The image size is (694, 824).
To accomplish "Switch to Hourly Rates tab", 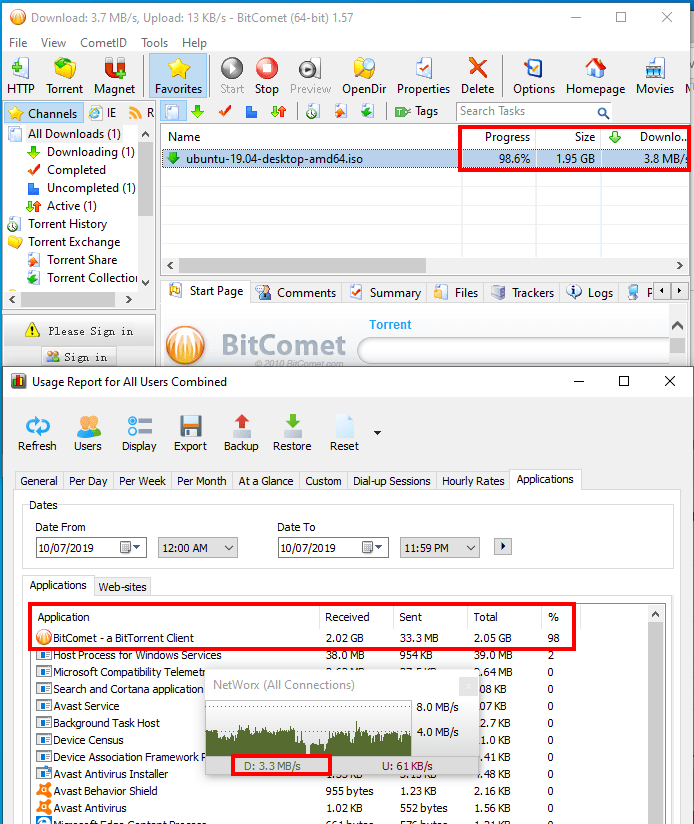I will click(473, 481).
